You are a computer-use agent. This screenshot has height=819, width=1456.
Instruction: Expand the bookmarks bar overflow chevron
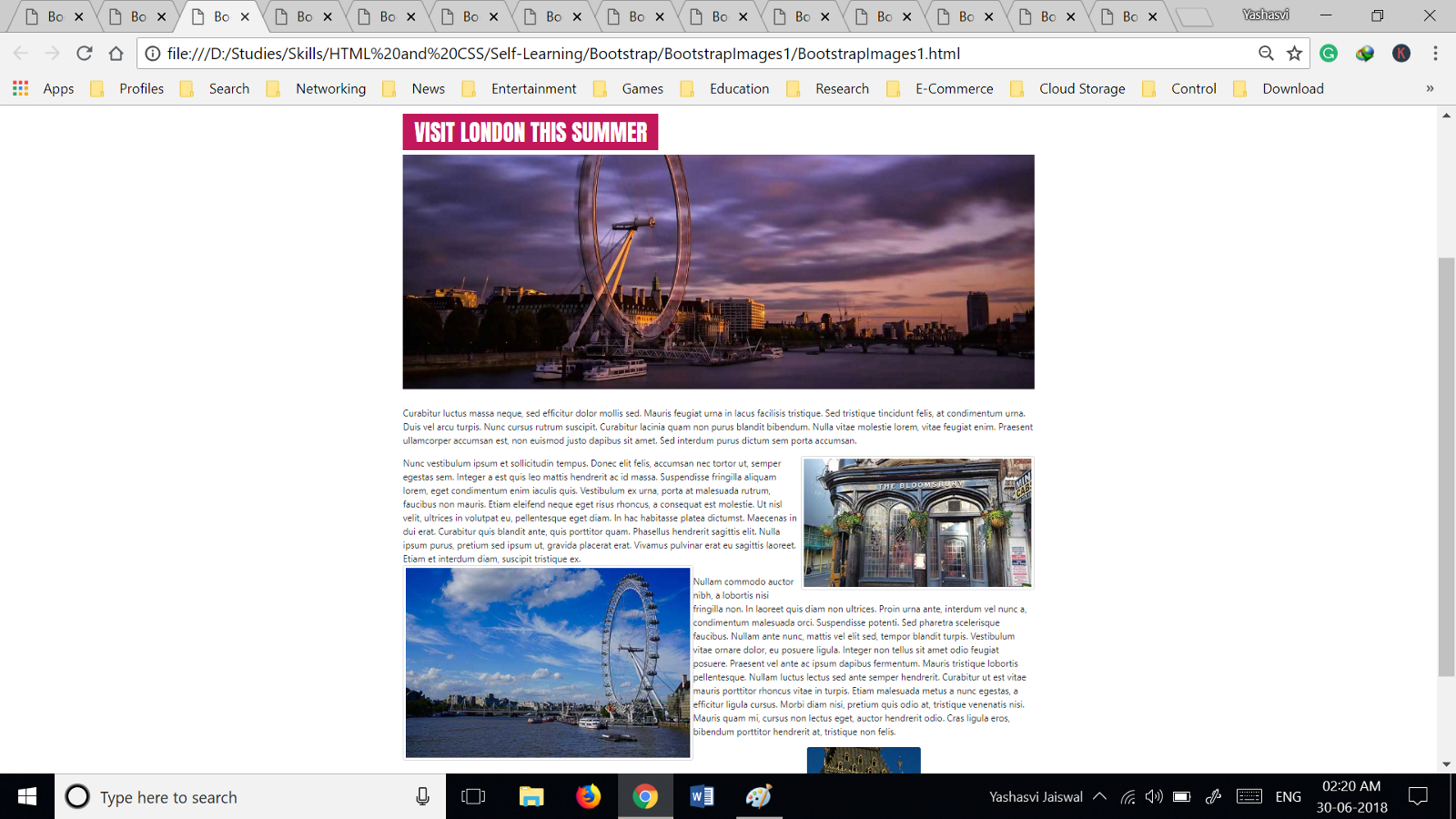[x=1430, y=88]
